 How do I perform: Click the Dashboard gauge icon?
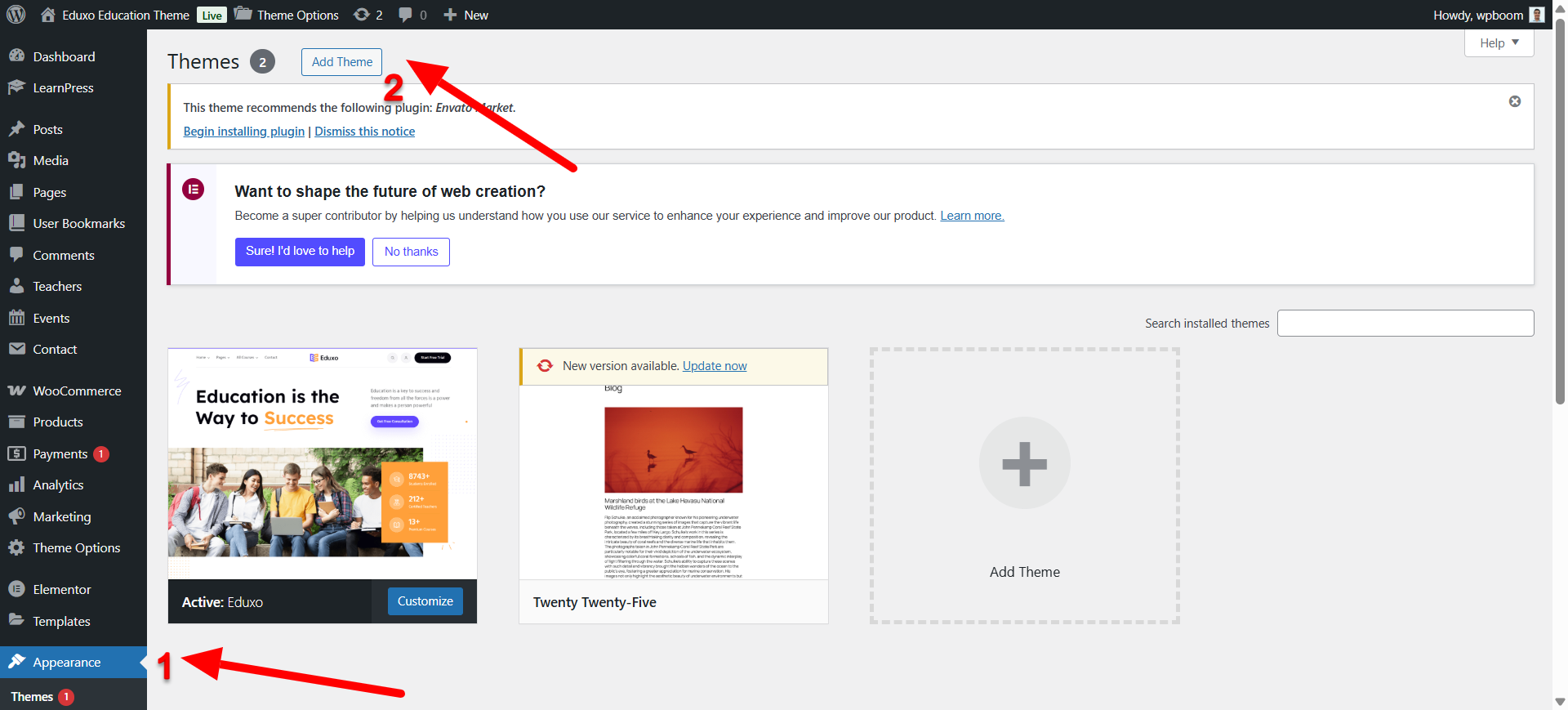coord(16,56)
